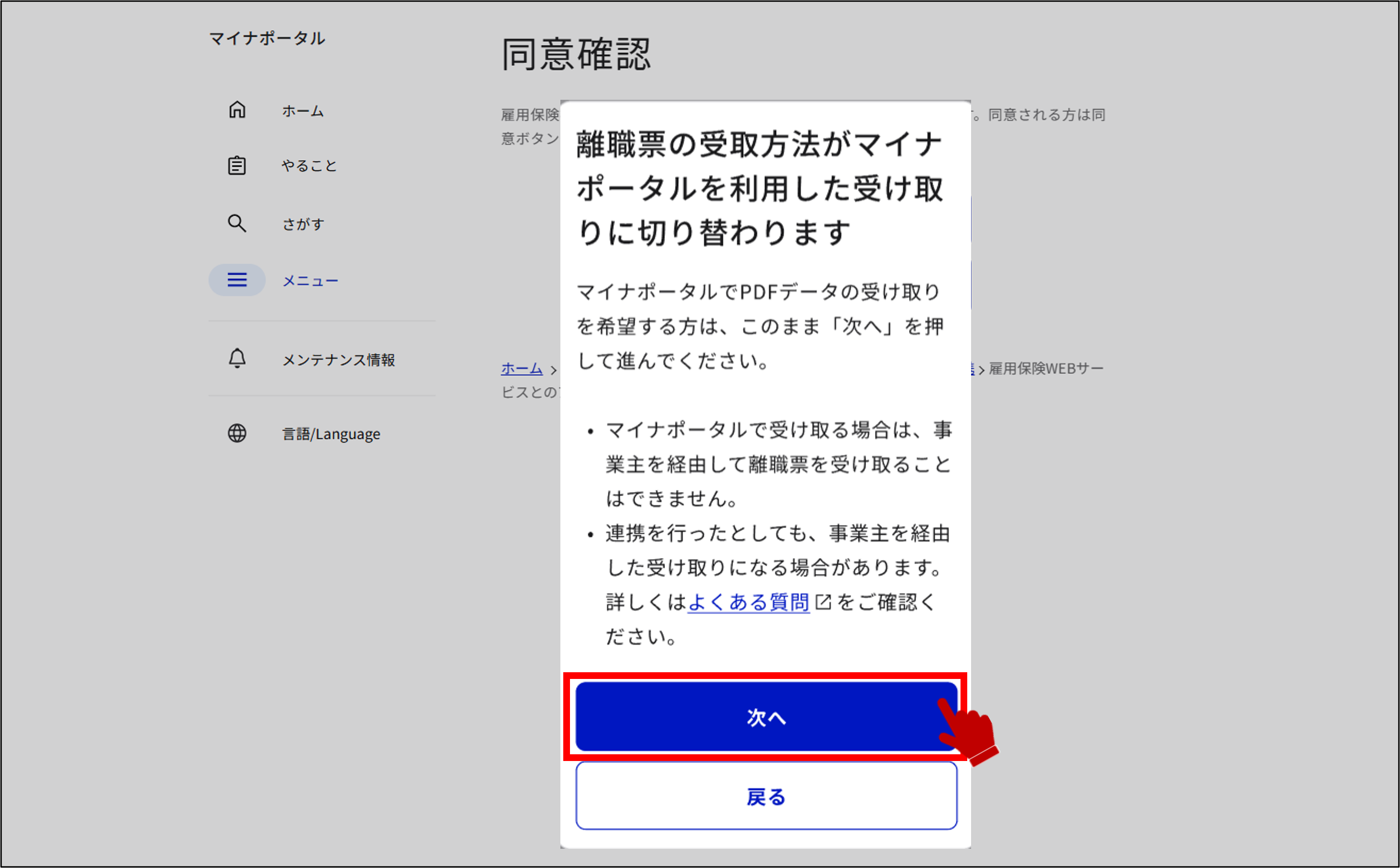
Task: Click the blue 次へ button
Action: tap(766, 716)
